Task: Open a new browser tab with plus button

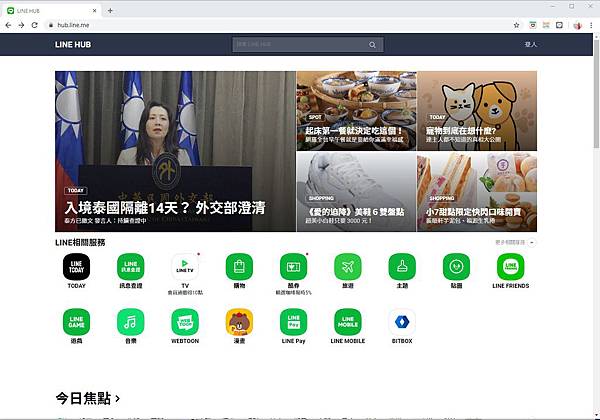Action: tap(110, 11)
